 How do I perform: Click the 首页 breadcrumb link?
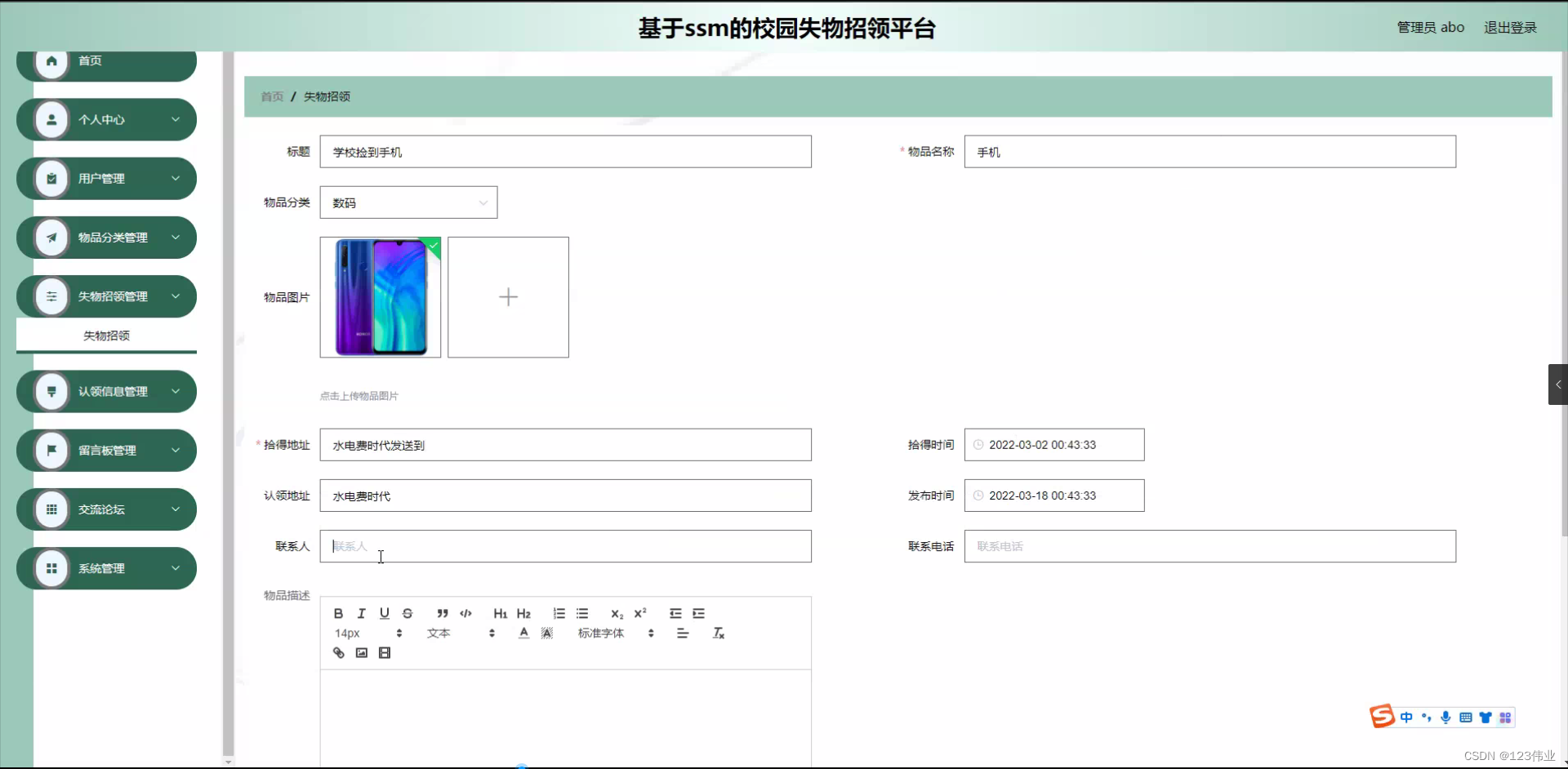point(271,96)
